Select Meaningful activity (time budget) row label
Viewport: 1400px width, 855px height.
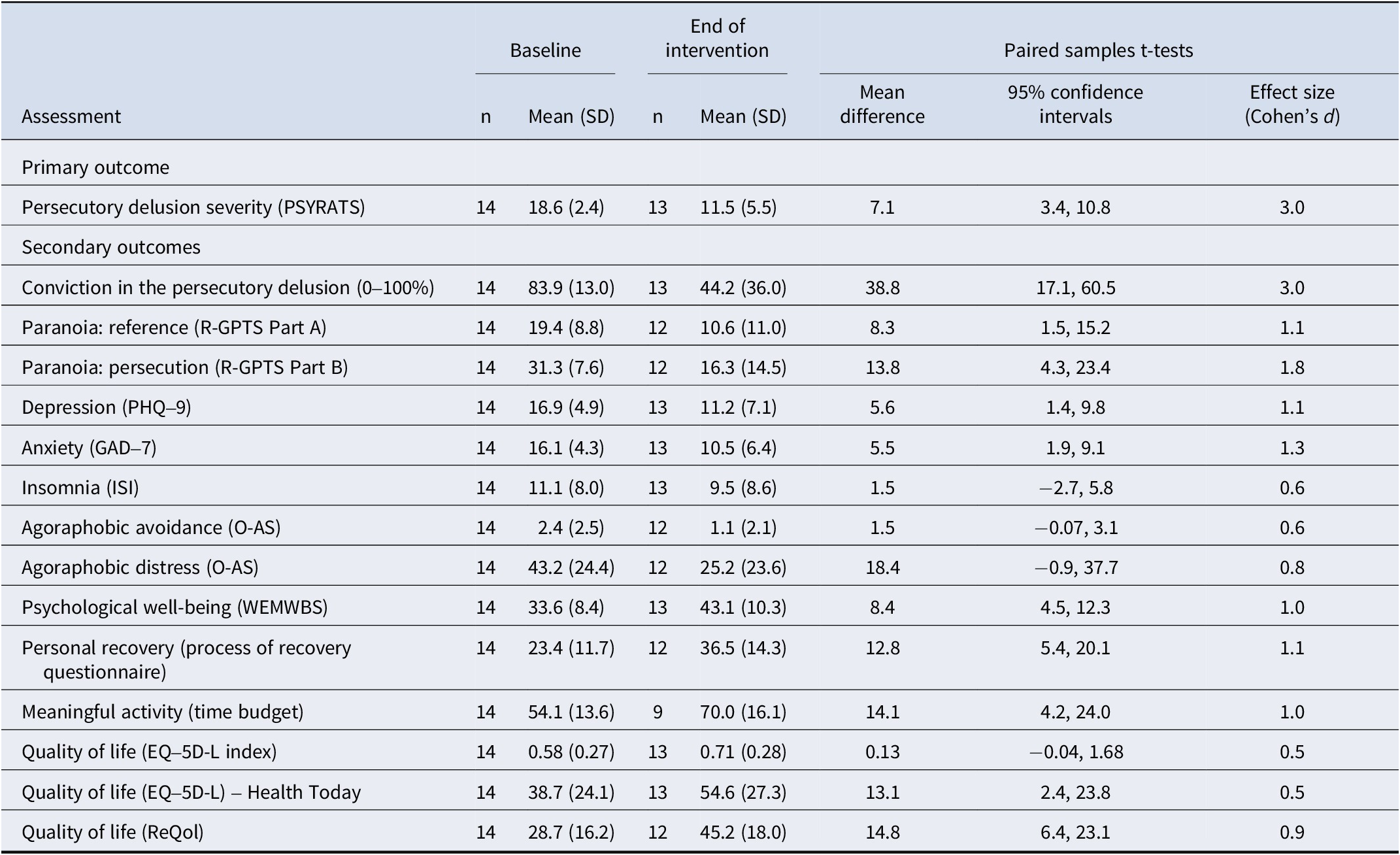coord(163,712)
